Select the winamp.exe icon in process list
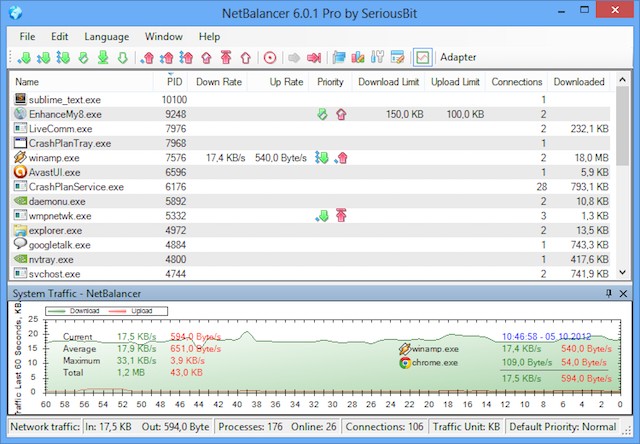 click(21, 158)
